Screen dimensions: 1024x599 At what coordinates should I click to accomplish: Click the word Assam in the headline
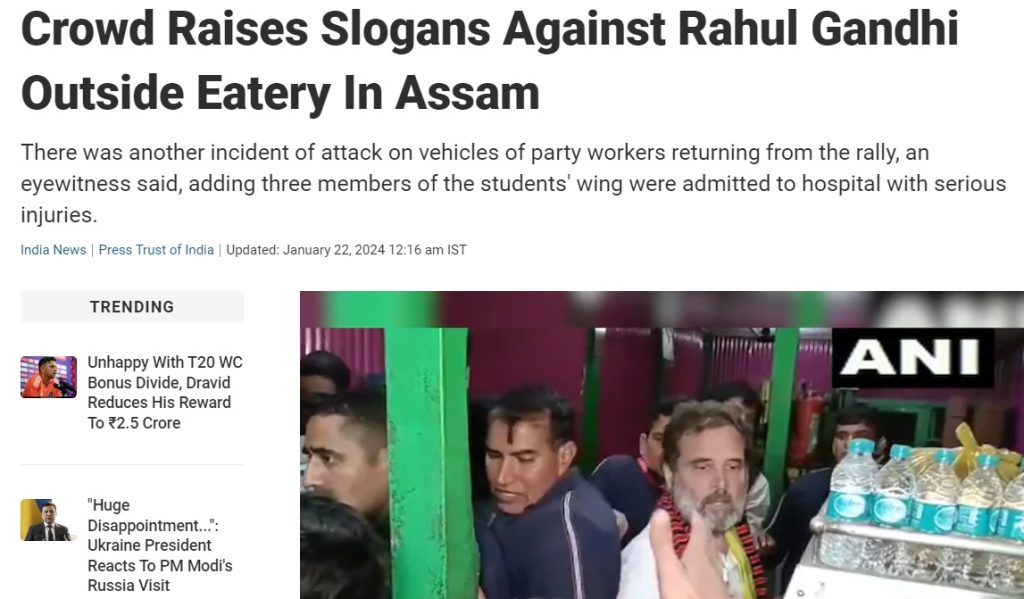click(x=468, y=93)
